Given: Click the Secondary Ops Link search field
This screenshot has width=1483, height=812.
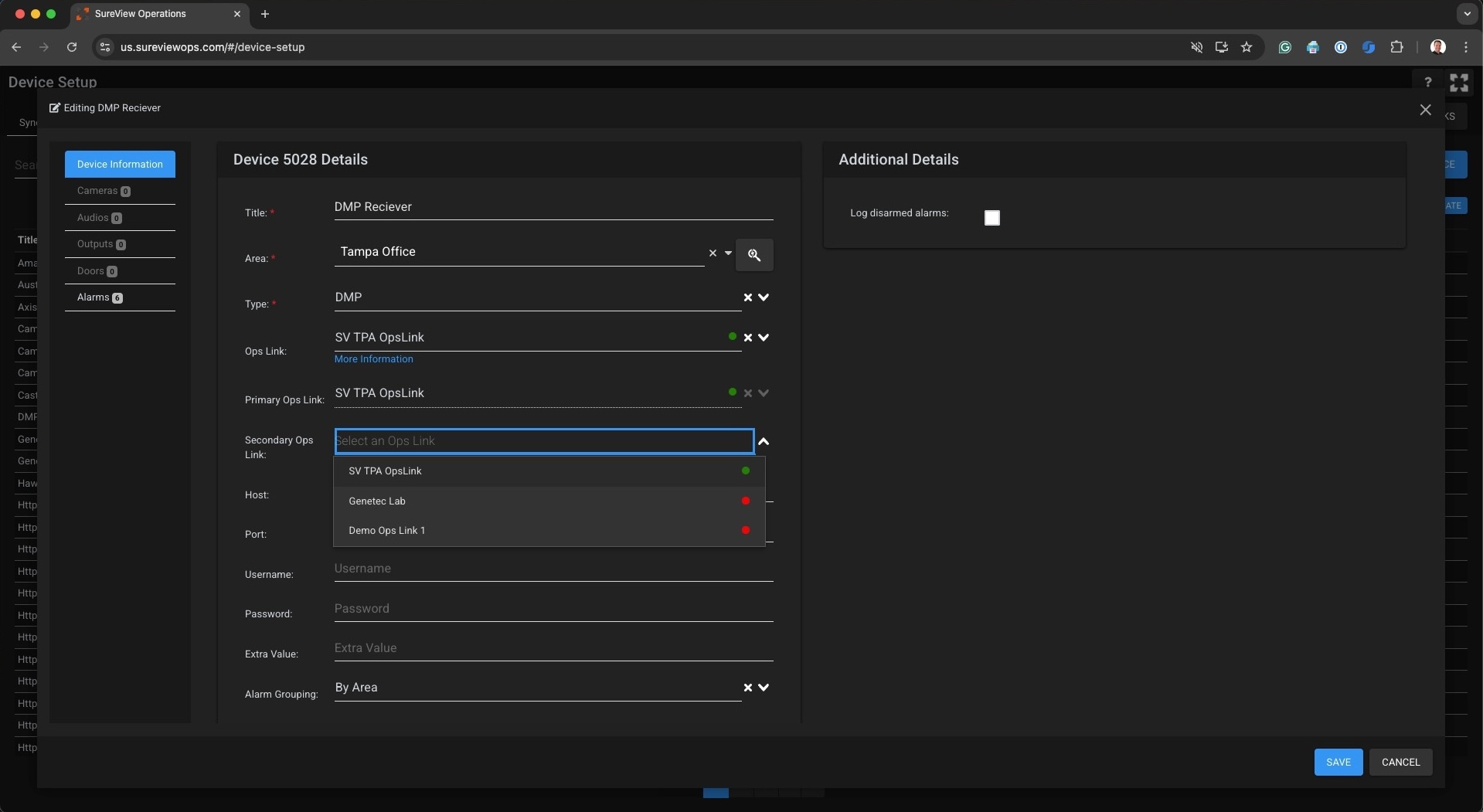Looking at the screenshot, I should pyautogui.click(x=544, y=441).
